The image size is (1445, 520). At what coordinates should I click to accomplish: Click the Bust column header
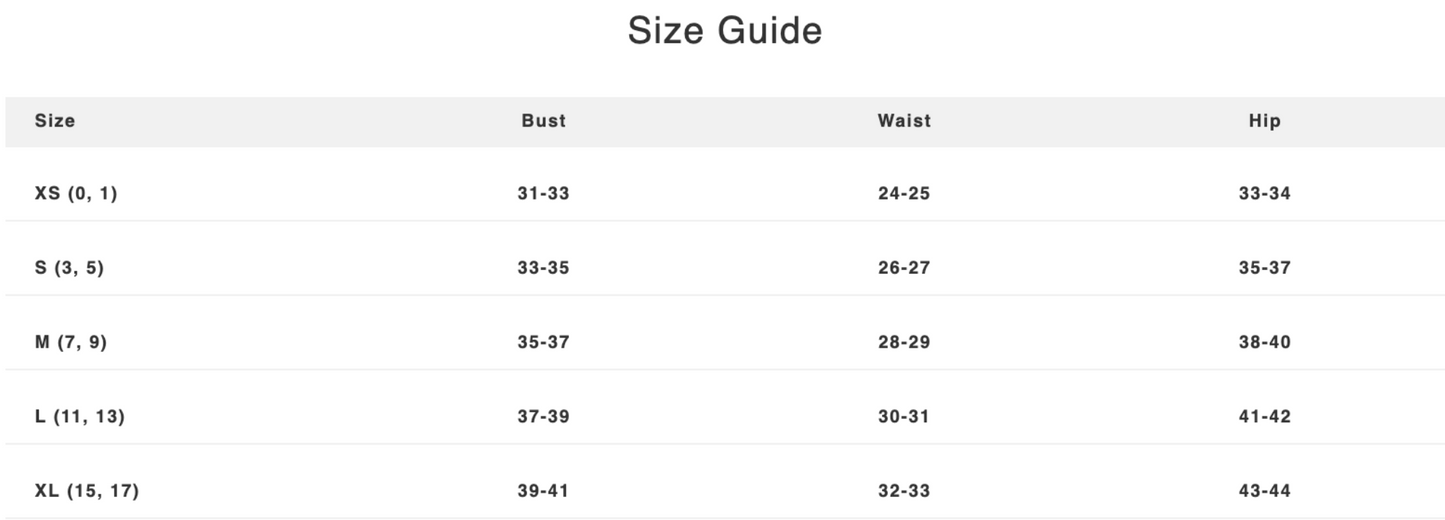coord(543,121)
